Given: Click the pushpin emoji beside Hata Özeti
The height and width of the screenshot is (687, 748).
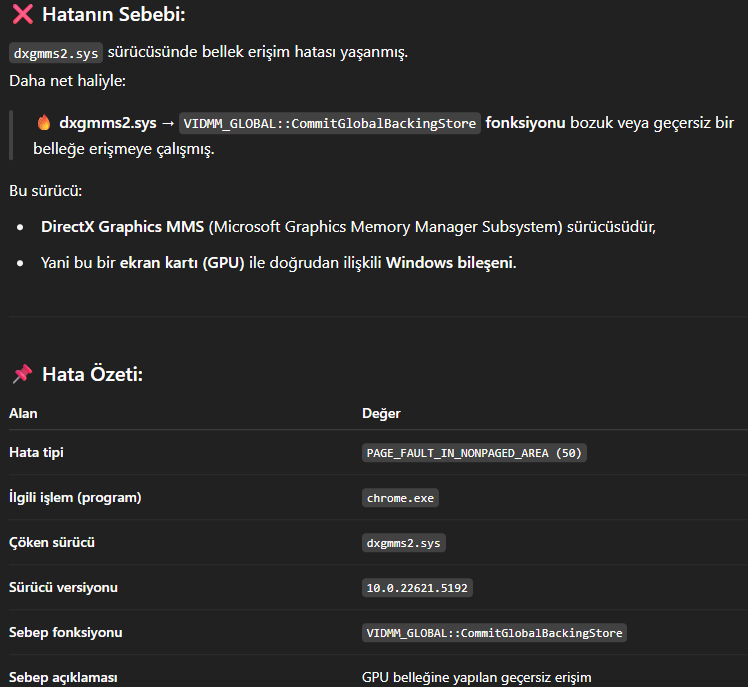Looking at the screenshot, I should [21, 374].
